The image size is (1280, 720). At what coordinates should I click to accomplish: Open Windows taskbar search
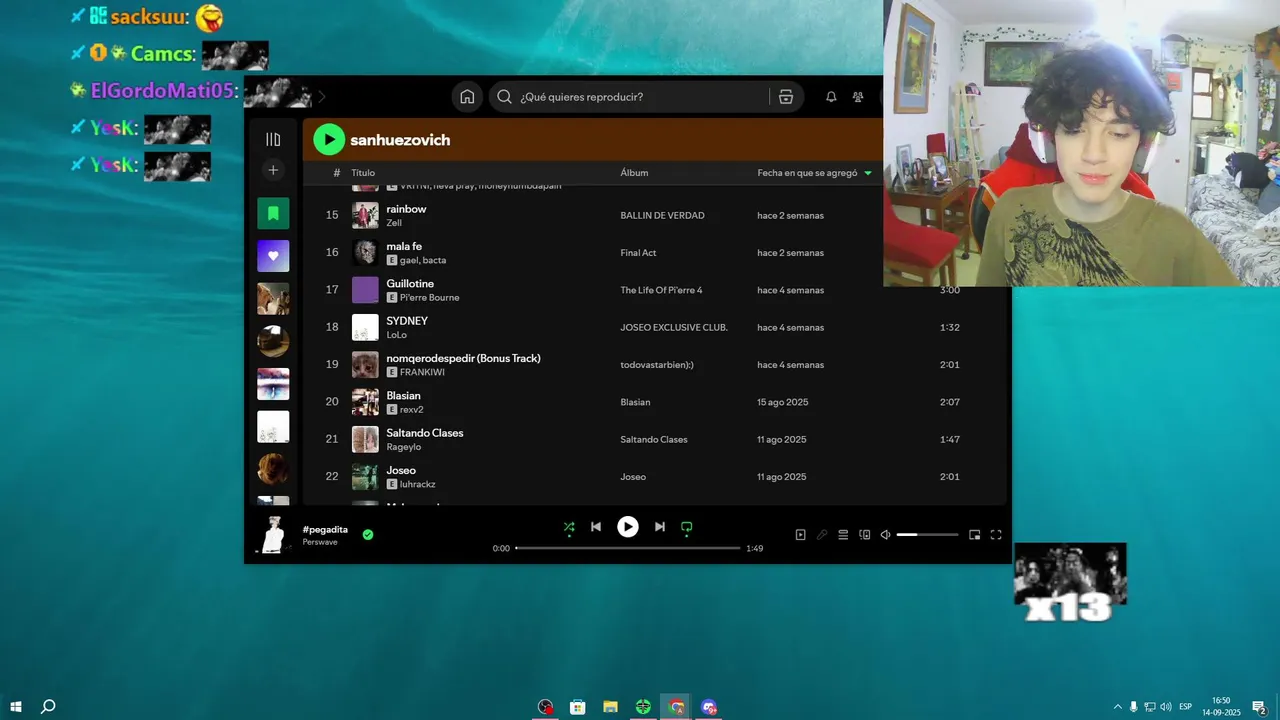(x=47, y=707)
